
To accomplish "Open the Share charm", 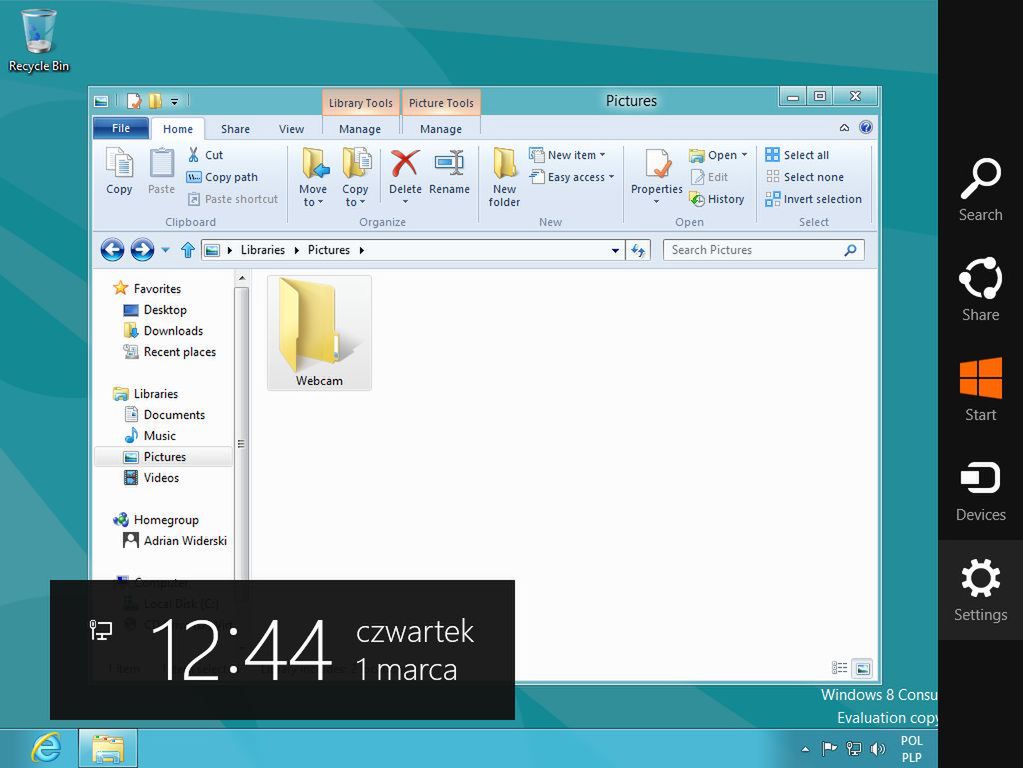I will coord(981,290).
